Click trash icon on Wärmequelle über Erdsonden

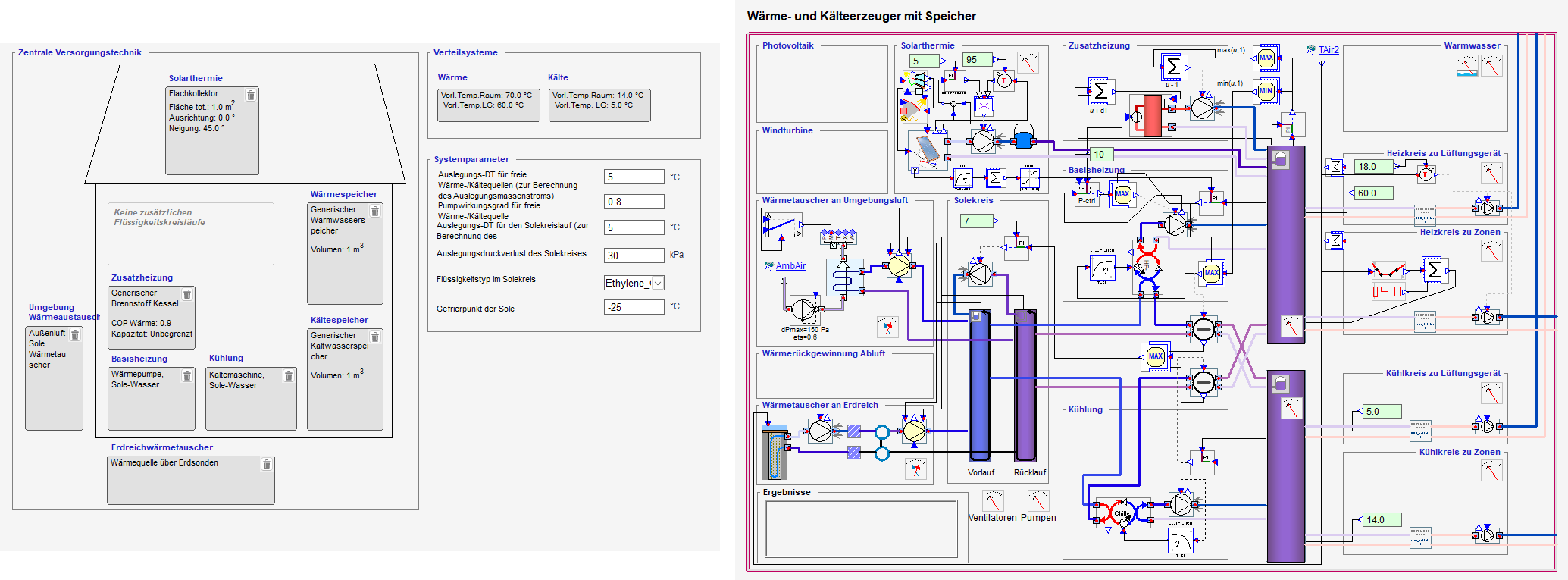[x=267, y=465]
